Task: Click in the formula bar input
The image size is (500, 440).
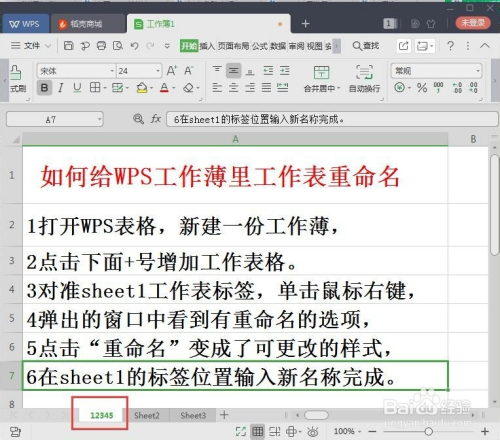Action: pos(332,119)
